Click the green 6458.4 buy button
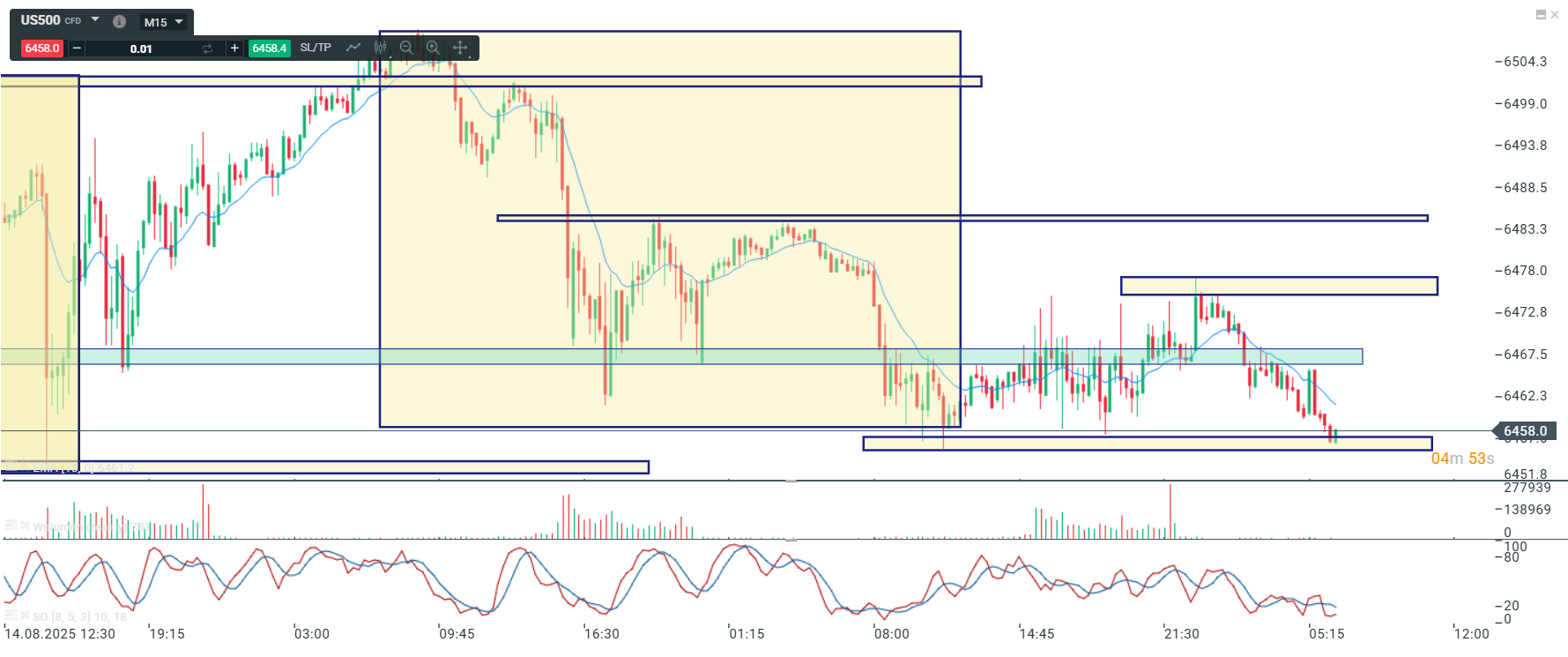Image resolution: width=1568 pixels, height=657 pixels. point(269,49)
